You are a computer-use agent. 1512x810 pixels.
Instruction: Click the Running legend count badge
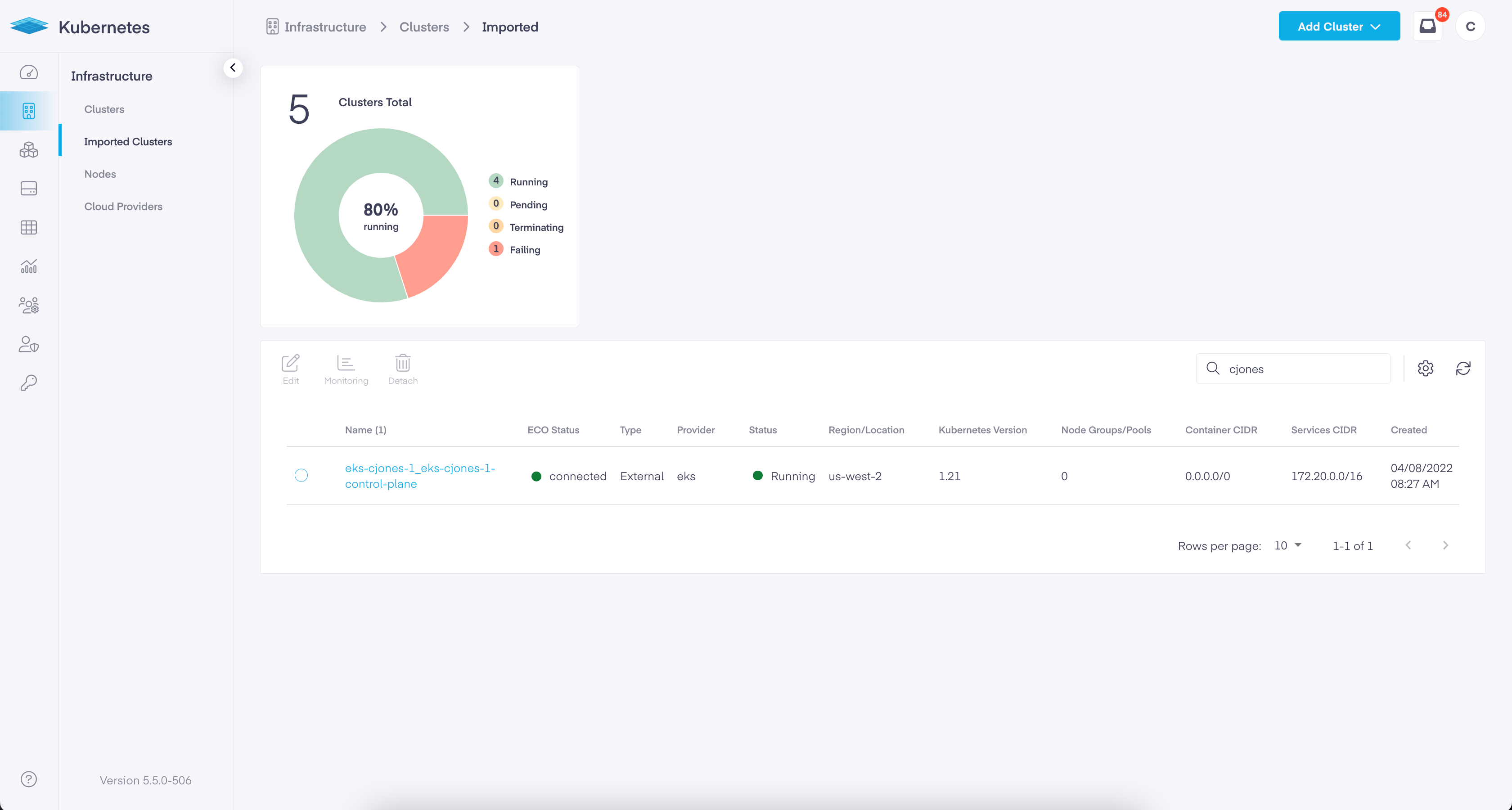click(496, 181)
